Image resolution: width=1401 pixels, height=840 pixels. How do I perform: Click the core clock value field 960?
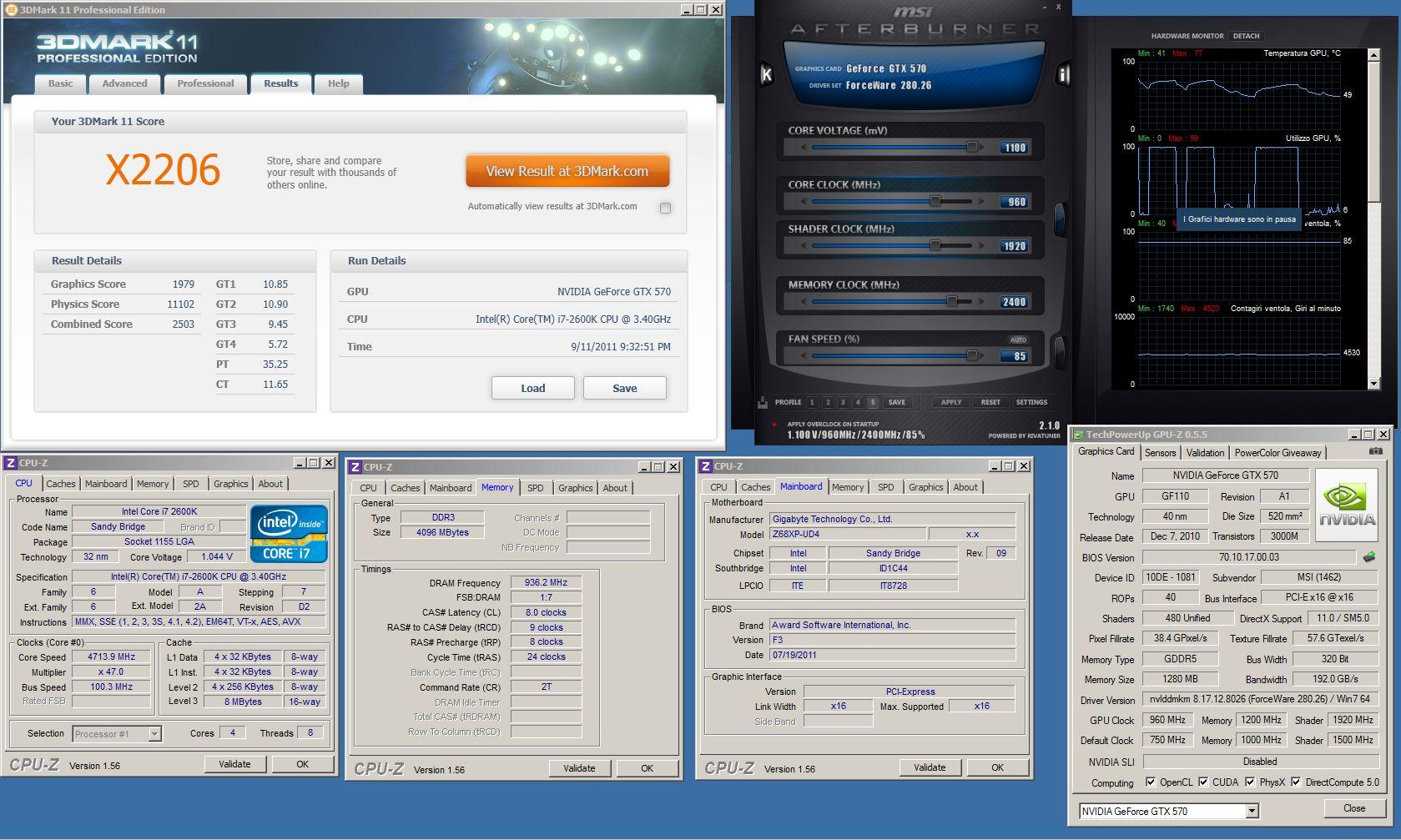coord(1015,202)
